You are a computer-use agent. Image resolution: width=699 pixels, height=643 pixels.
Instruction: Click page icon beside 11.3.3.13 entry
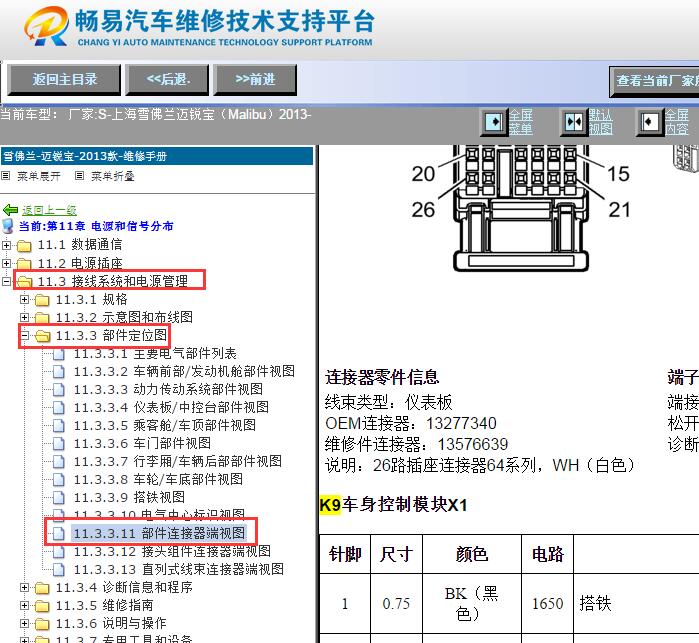(x=58, y=570)
